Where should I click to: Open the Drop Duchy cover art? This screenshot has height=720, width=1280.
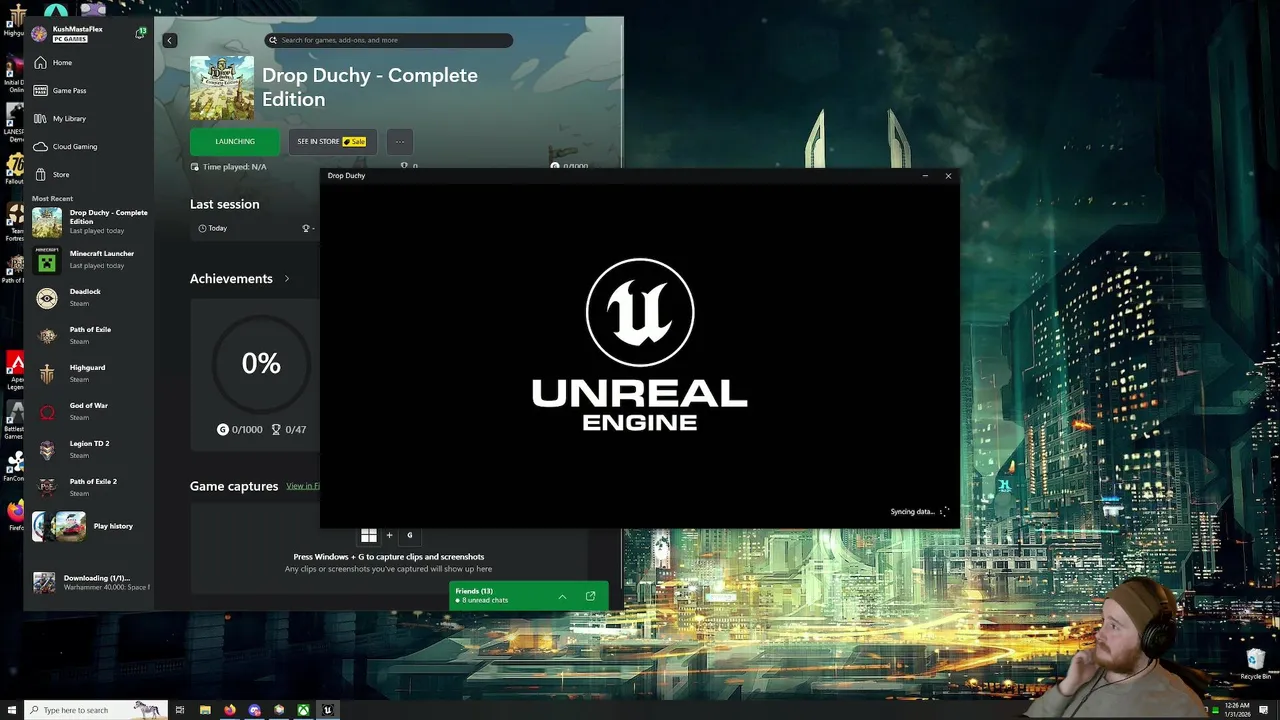(x=222, y=88)
